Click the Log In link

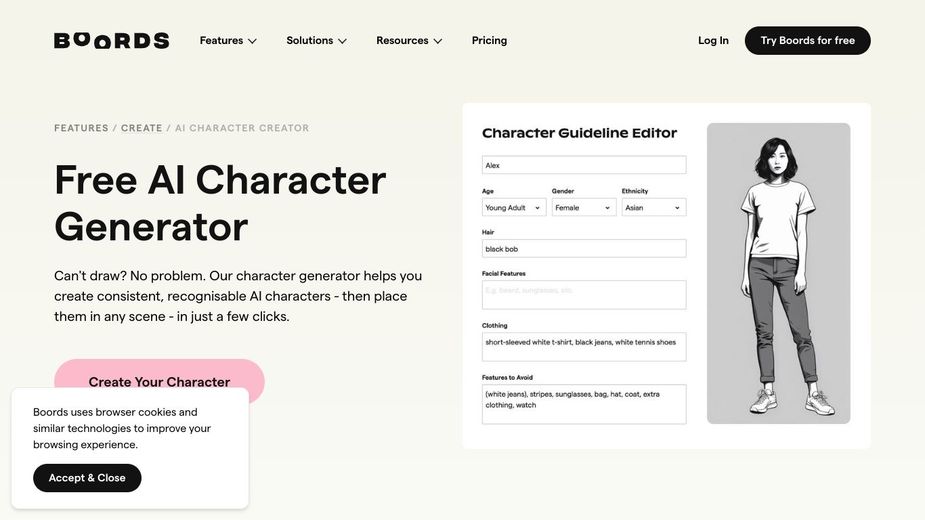coord(713,40)
